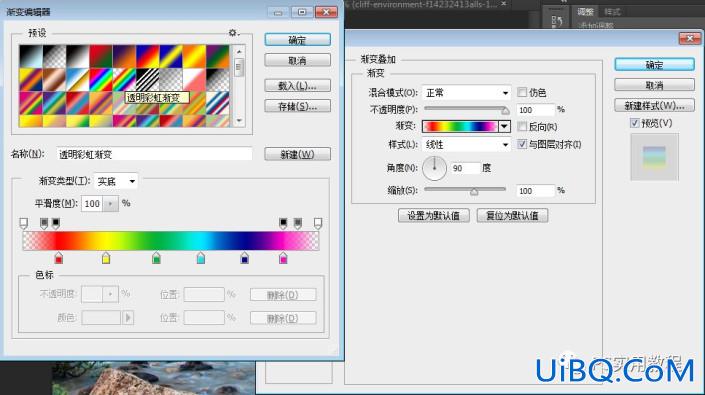This screenshot has width=705, height=395.
Task: Click the layer style preview thumbnail
Action: (654, 157)
